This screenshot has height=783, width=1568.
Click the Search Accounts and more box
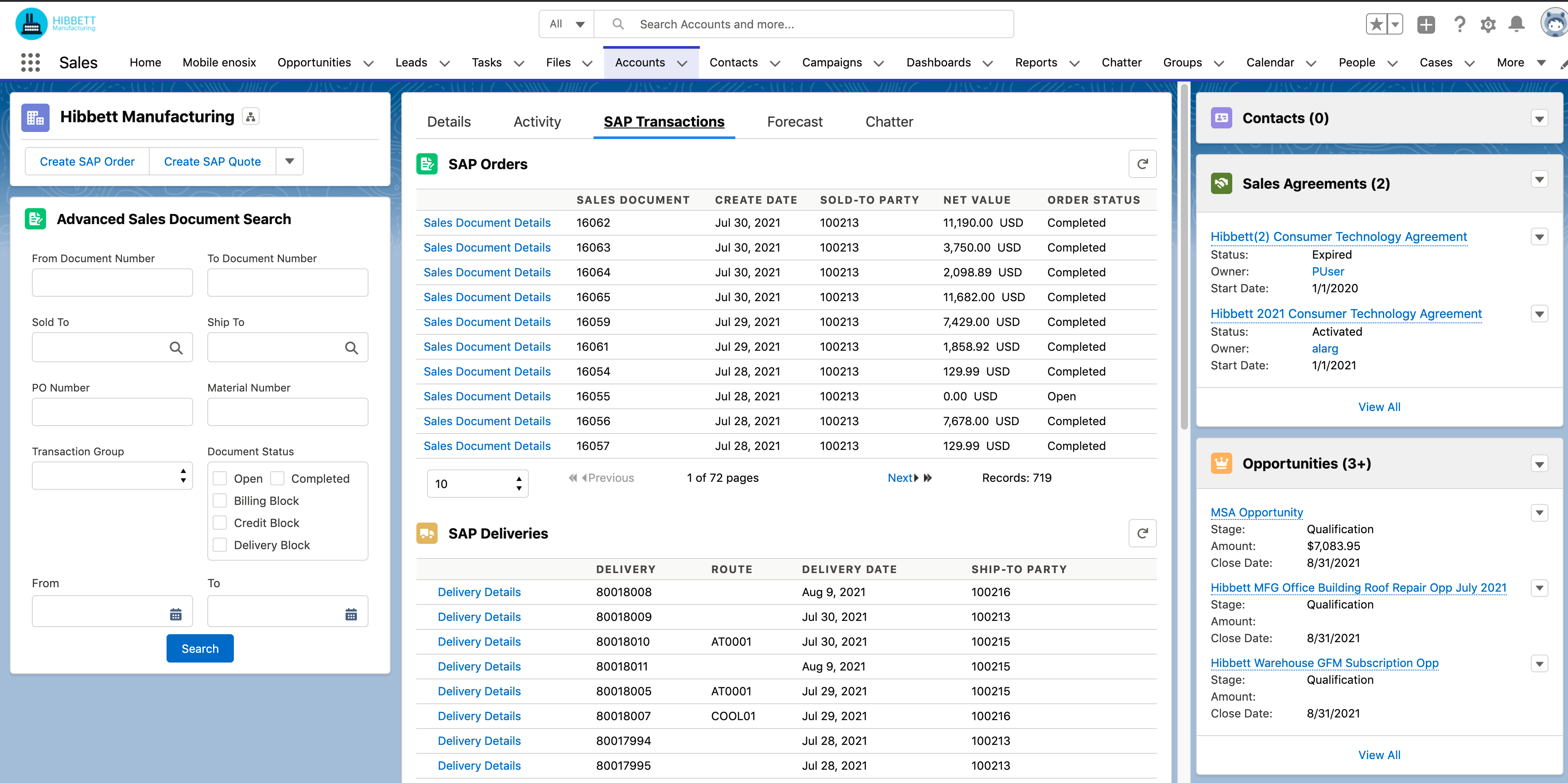click(x=803, y=24)
